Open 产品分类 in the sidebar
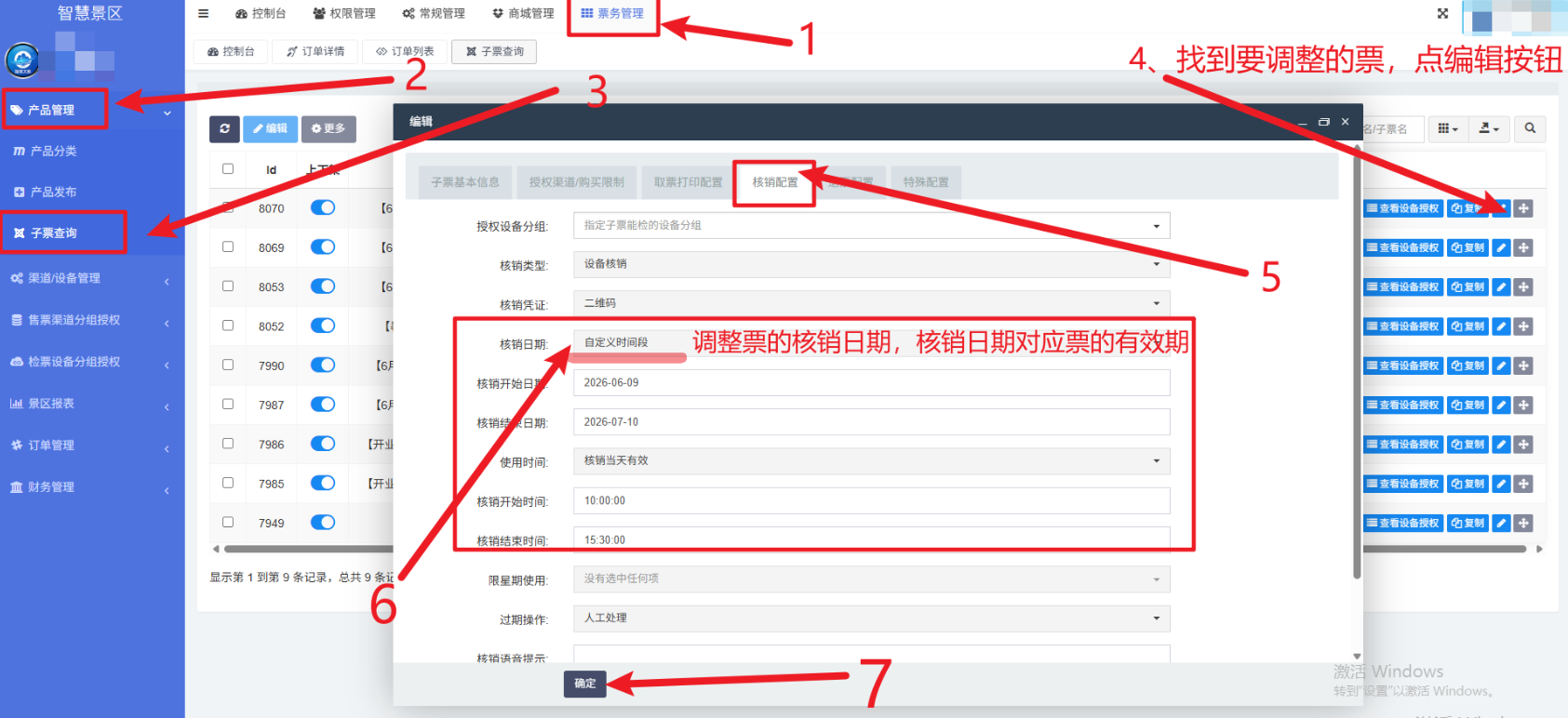Screen dimensions: 1568x718 [54, 151]
